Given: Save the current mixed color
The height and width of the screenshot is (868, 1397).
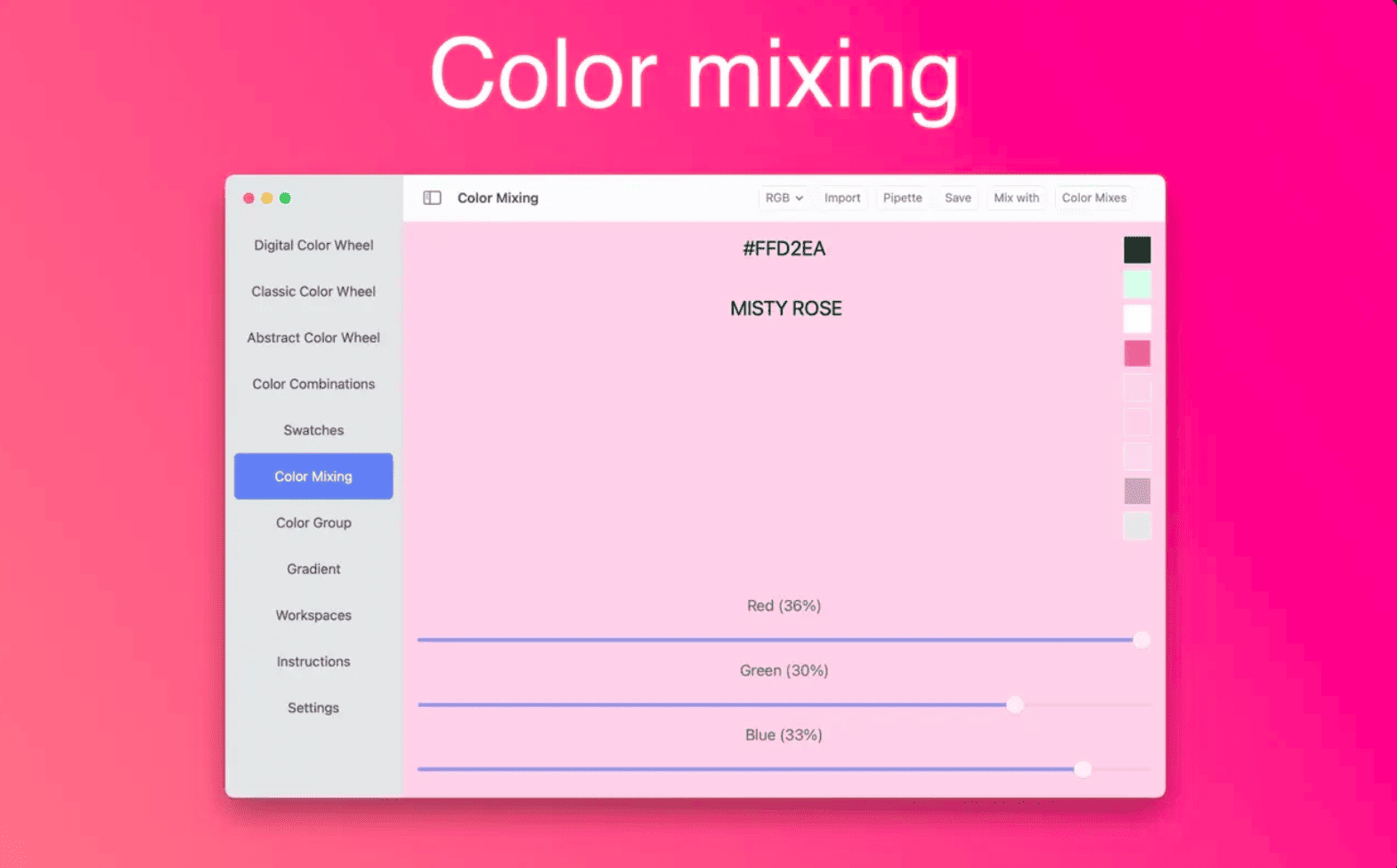Looking at the screenshot, I should point(958,198).
